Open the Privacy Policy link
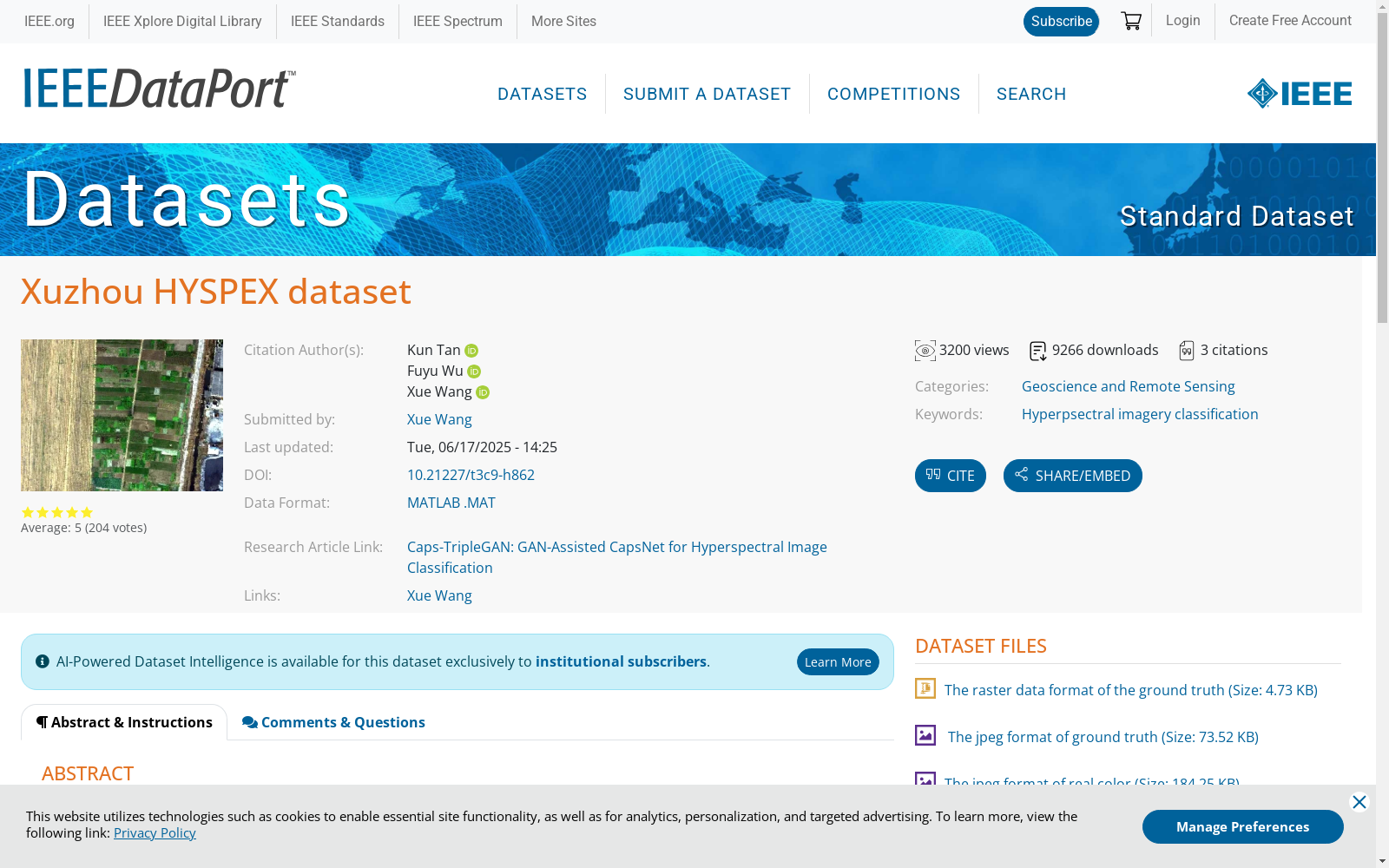The image size is (1389, 868). pos(155,833)
